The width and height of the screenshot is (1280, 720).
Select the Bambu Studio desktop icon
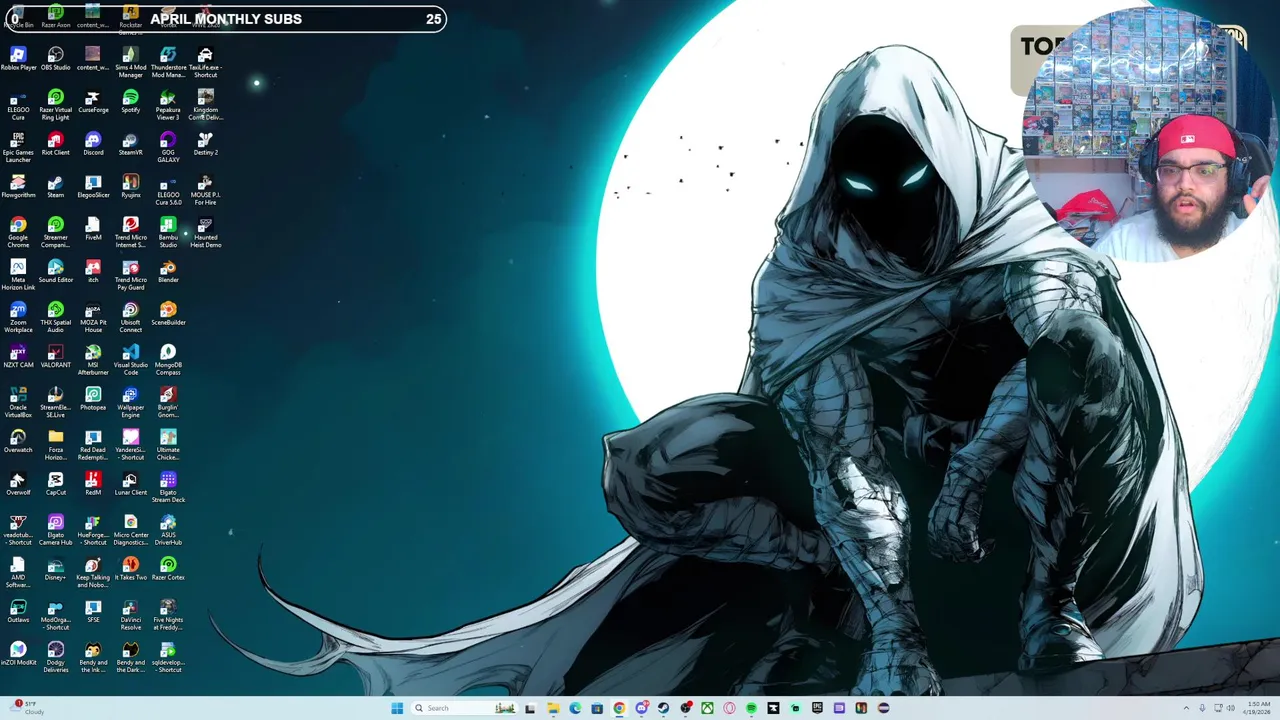pos(168,232)
